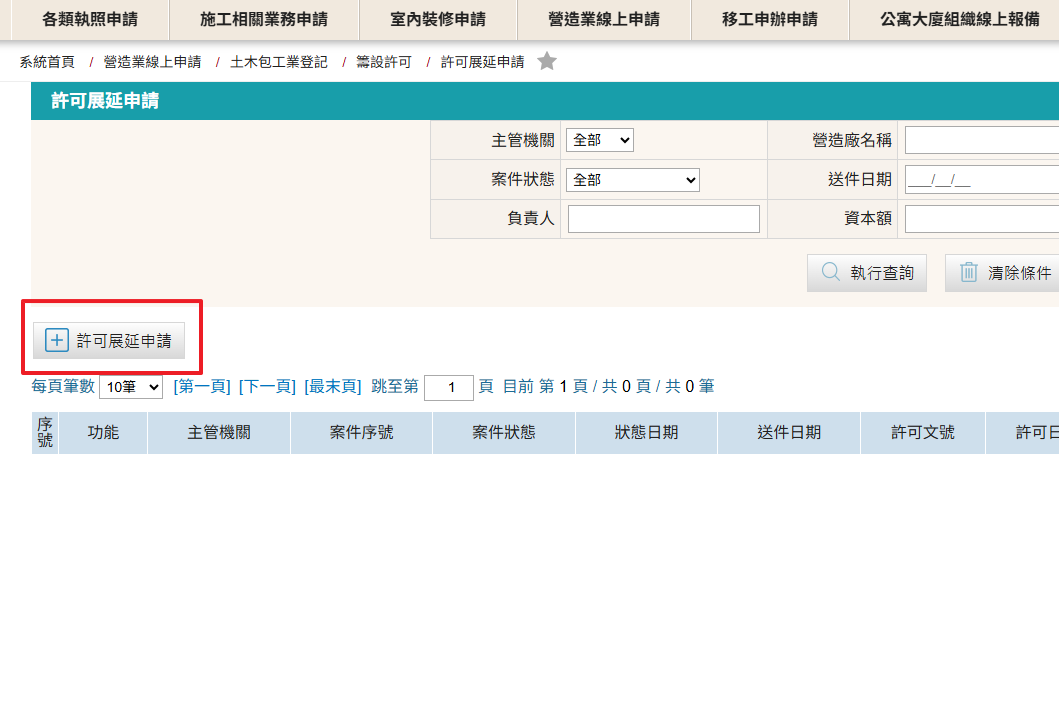Change the 每頁筆數 rows-per-page dropdown
Image resolution: width=1059 pixels, height=708 pixels.
tap(131, 387)
